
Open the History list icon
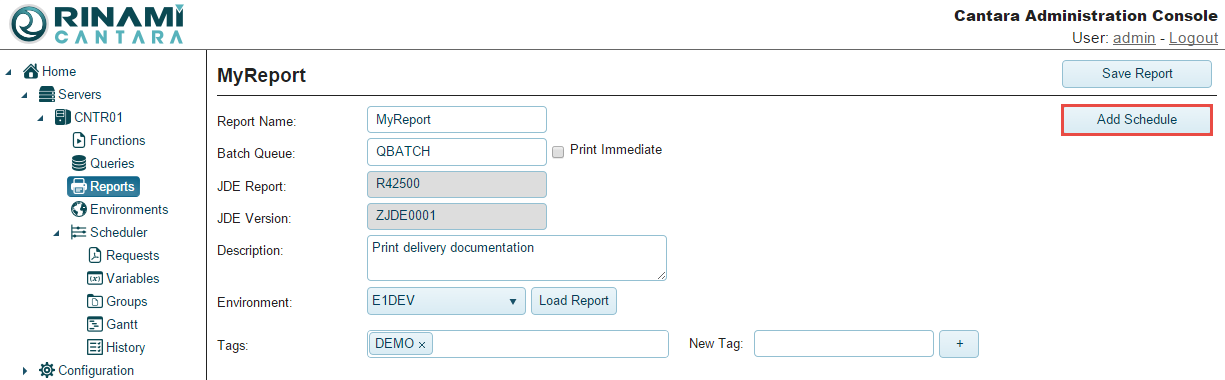coord(95,347)
